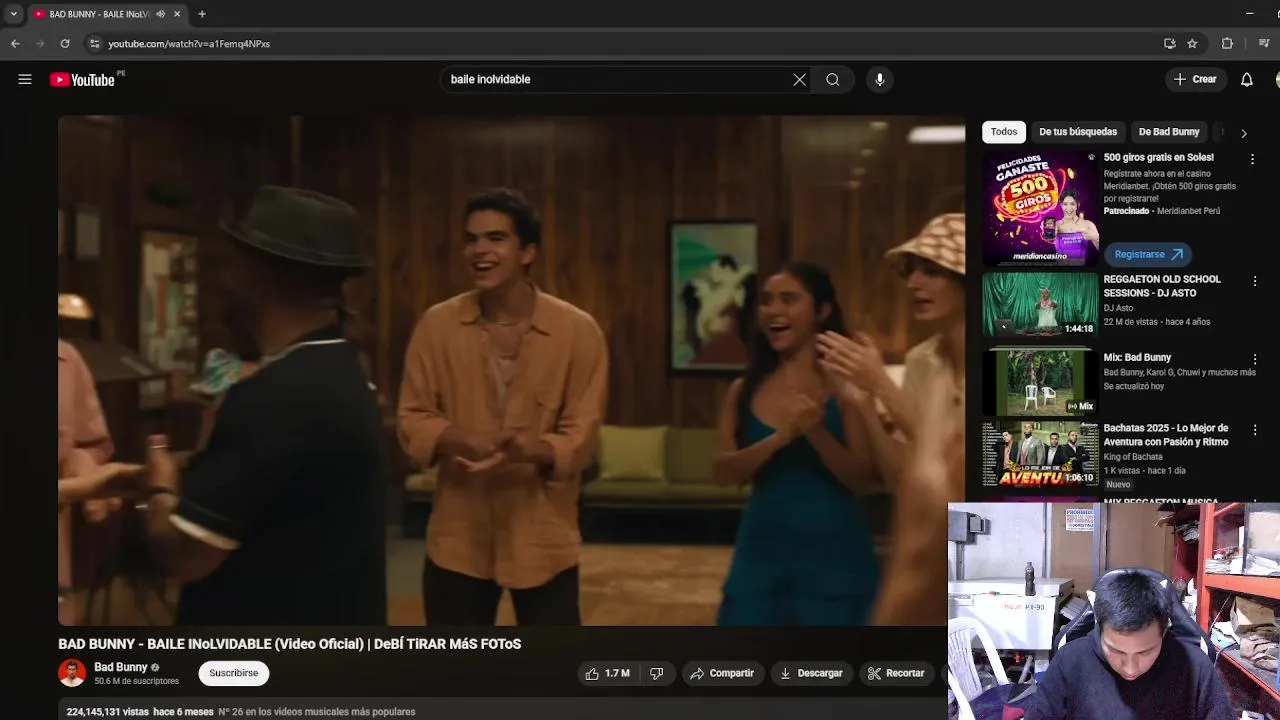Click the browser address bar URL
Viewport: 1280px width, 720px height.
(189, 44)
